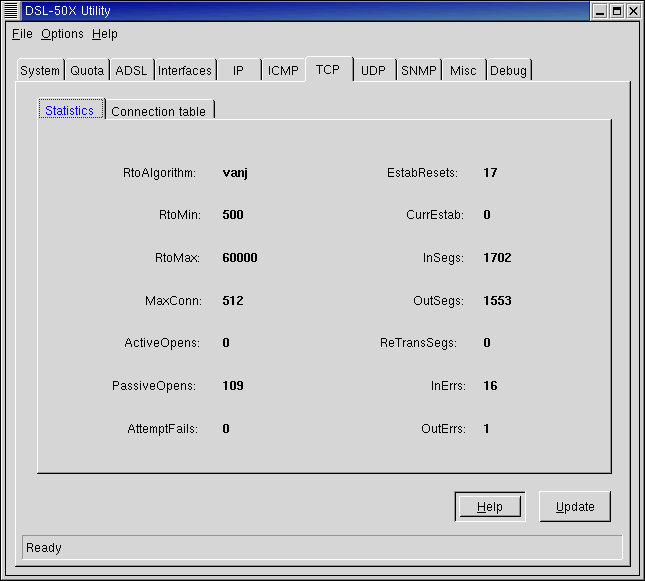The width and height of the screenshot is (645, 581).
Task: Switch to the Quota tab
Action: 87,70
